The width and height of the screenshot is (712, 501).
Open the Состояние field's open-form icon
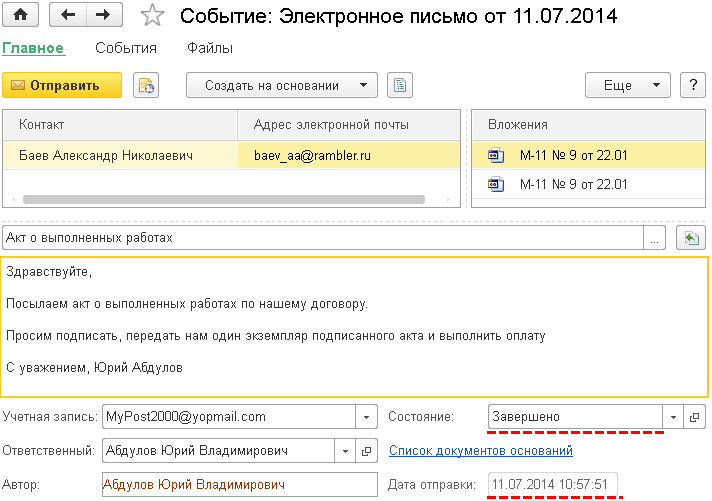point(695,416)
